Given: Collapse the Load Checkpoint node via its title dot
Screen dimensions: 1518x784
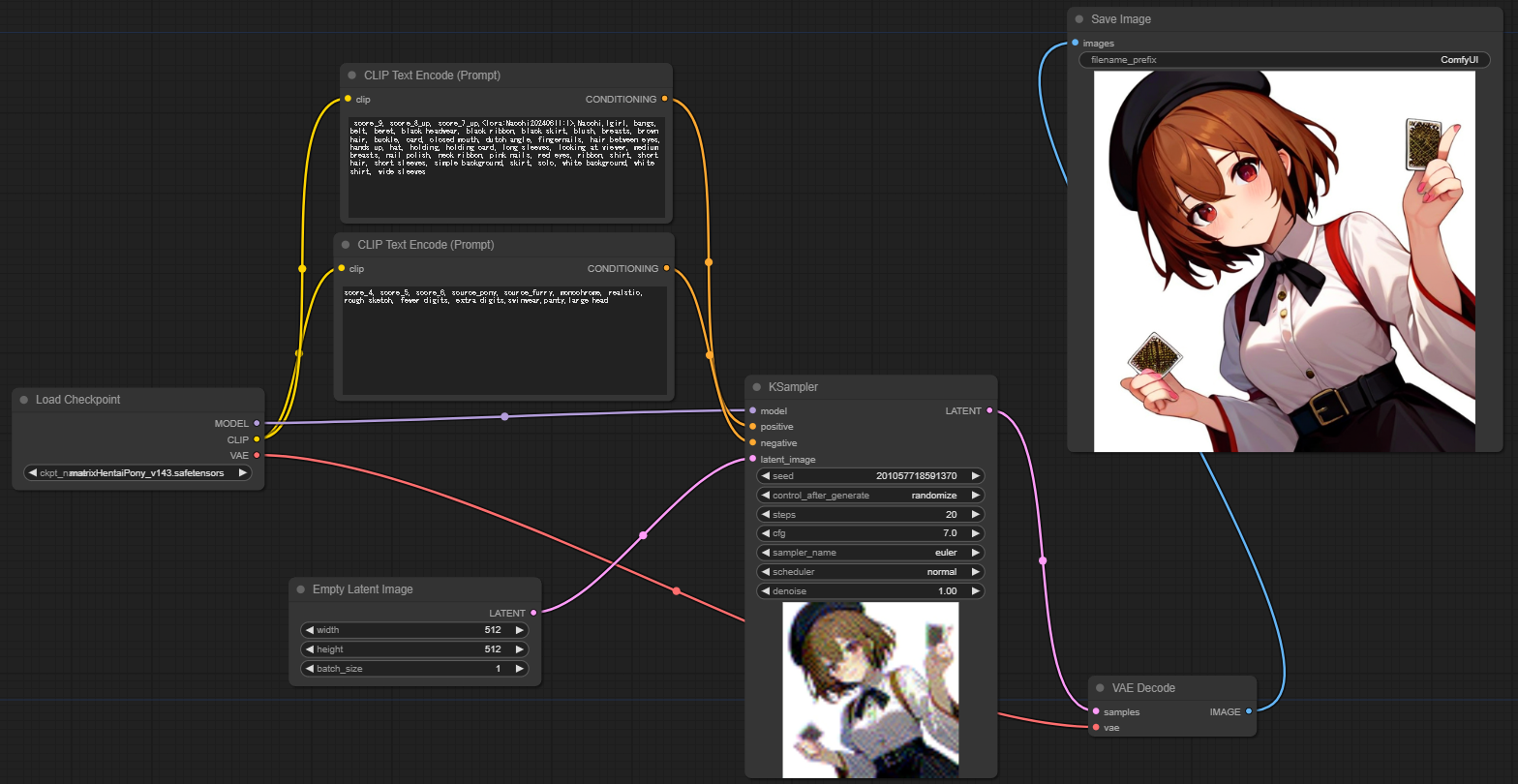Looking at the screenshot, I should tap(22, 400).
